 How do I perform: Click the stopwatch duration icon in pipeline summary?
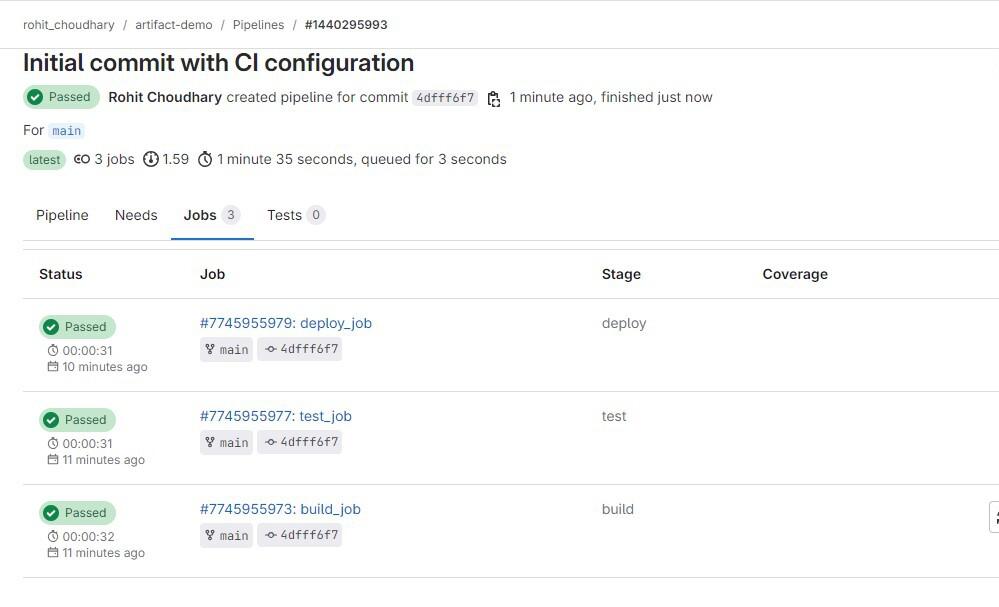205,159
